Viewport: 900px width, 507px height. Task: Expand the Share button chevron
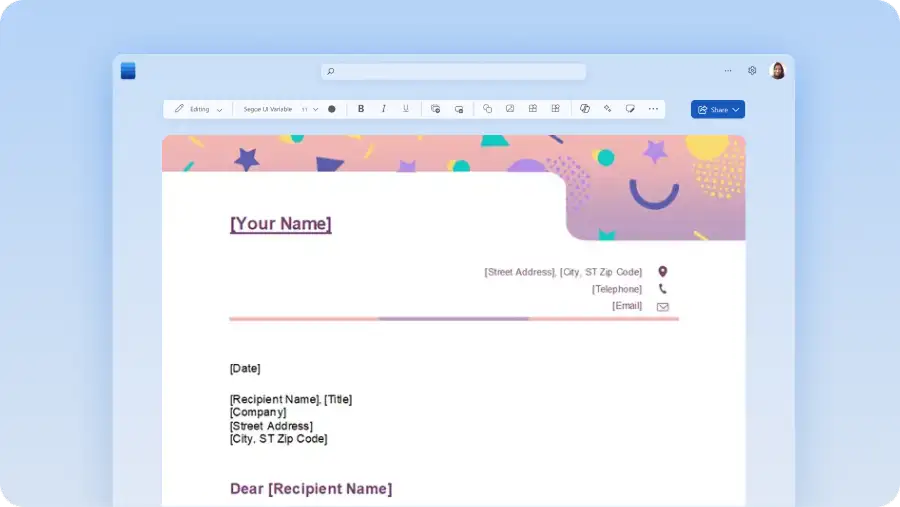(736, 110)
